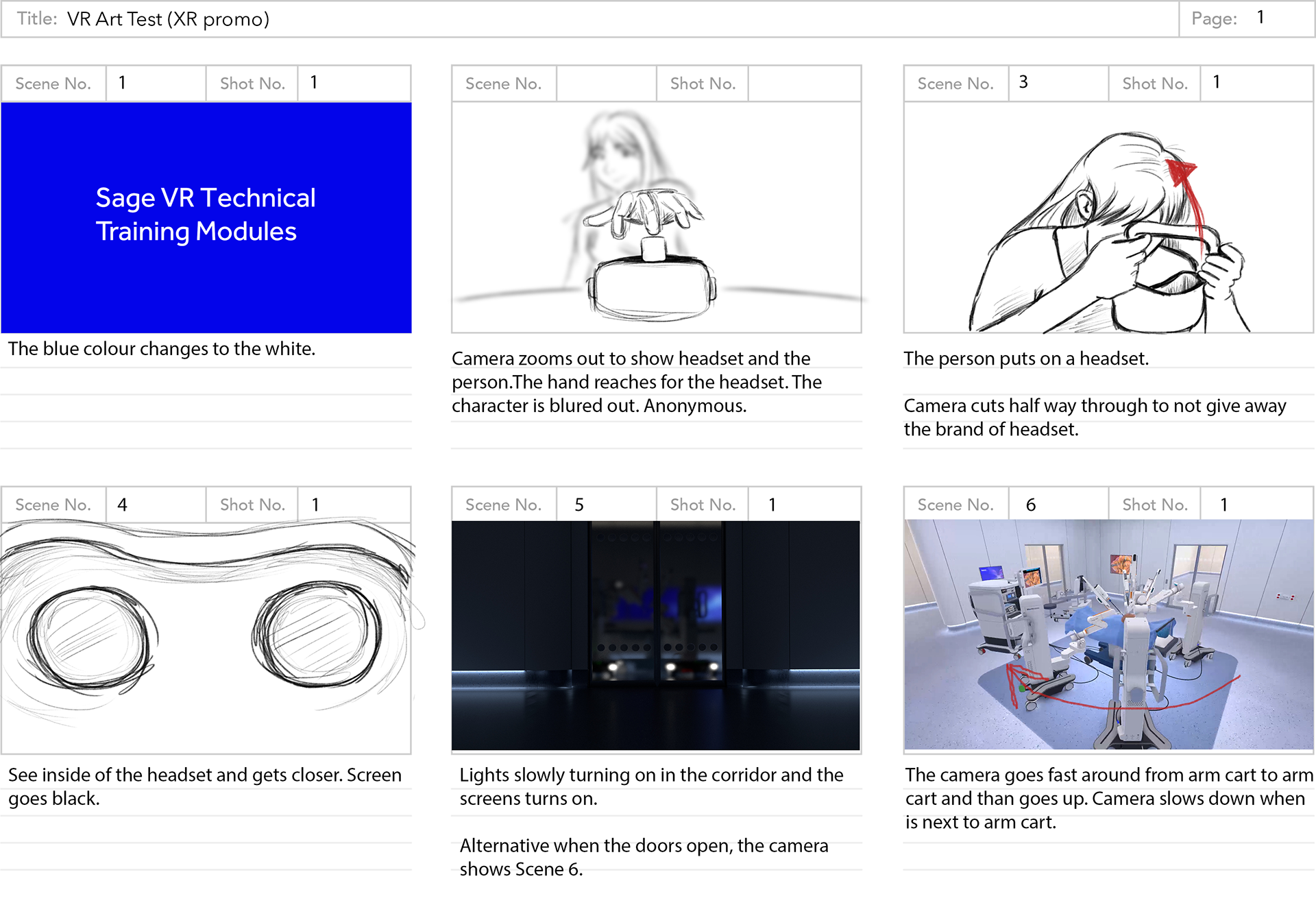Image resolution: width=1316 pixels, height=918 pixels.
Task: Click text 'is next to arm cart.'
Action: click(x=981, y=822)
